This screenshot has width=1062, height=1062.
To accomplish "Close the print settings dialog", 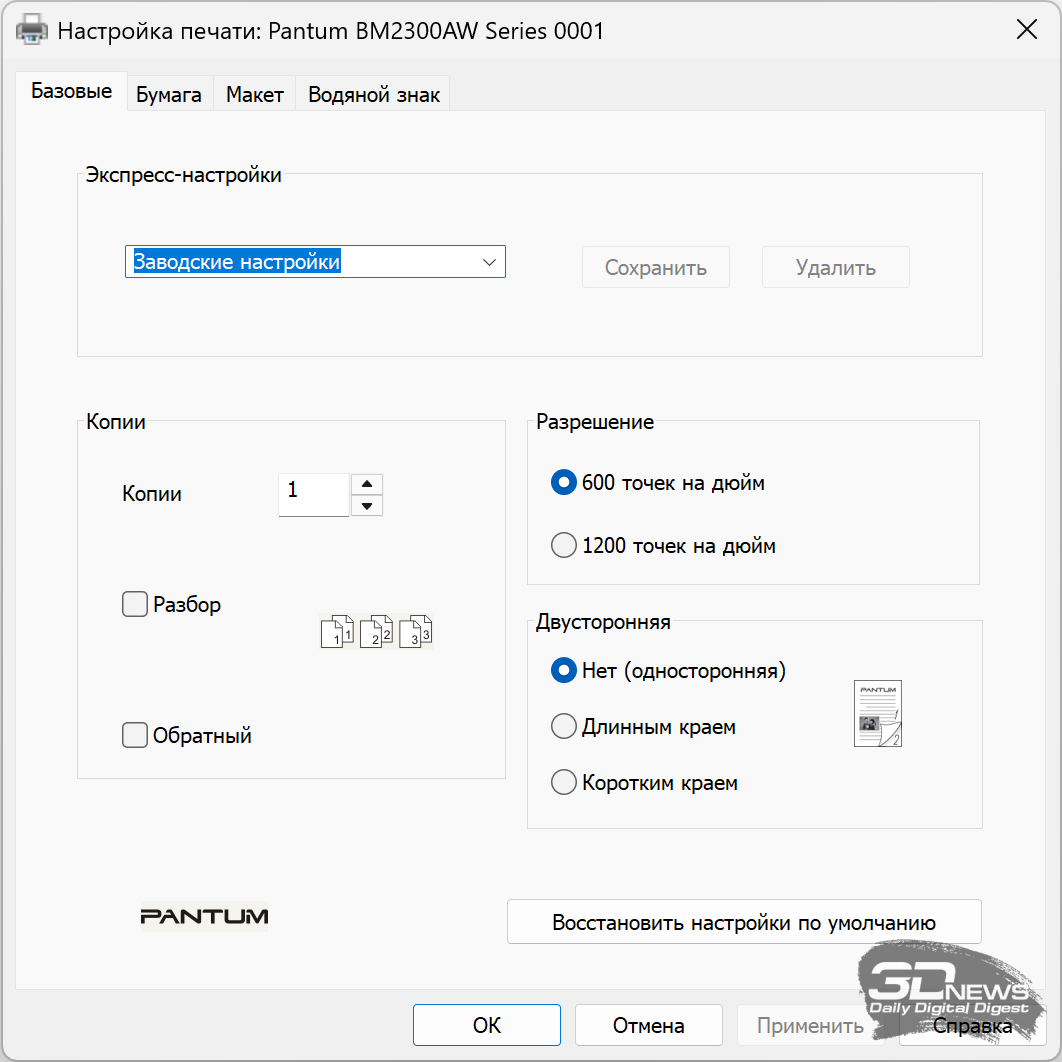I will (1026, 30).
